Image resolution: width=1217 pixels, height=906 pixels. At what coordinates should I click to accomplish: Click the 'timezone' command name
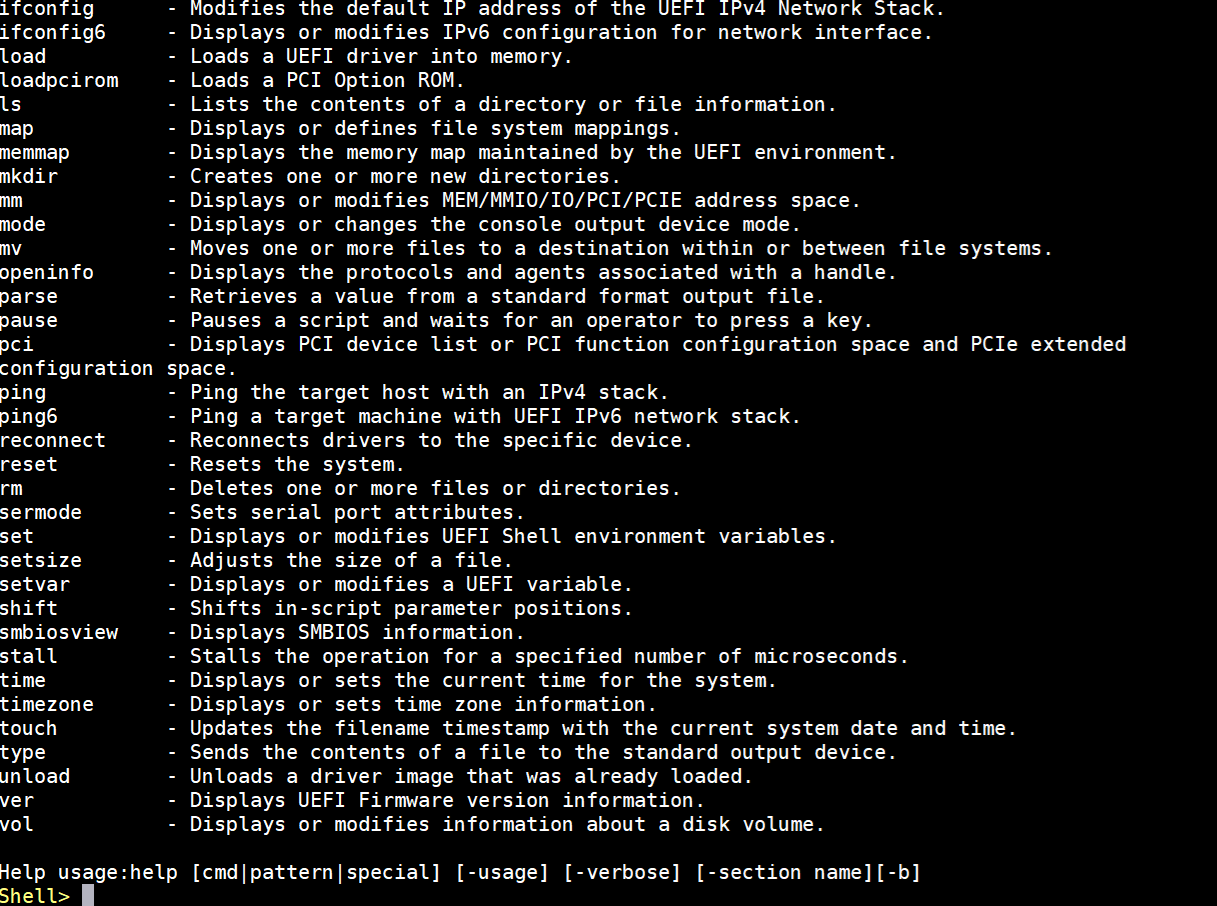click(47, 704)
